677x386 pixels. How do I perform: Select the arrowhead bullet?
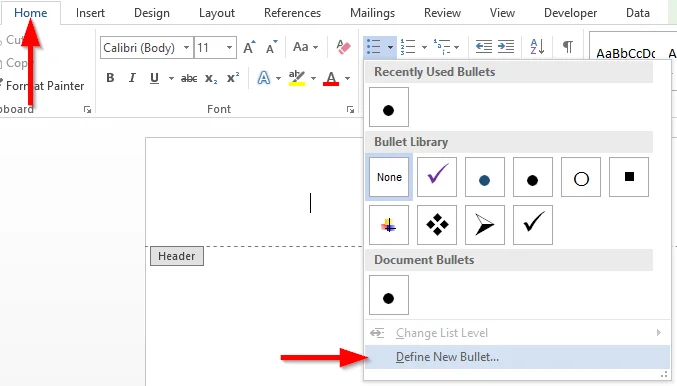[485, 225]
